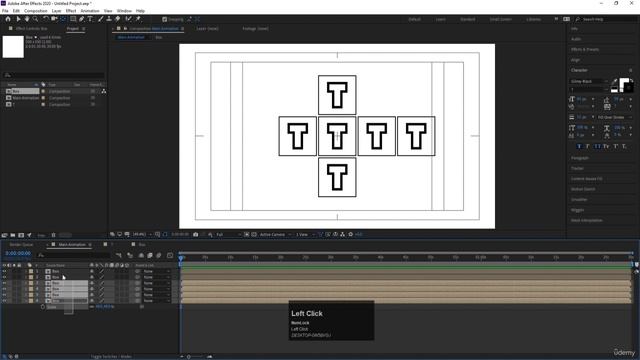Click the Toggle Switches / Modes button
Screen dimensions: 640x360
[x=111, y=356]
